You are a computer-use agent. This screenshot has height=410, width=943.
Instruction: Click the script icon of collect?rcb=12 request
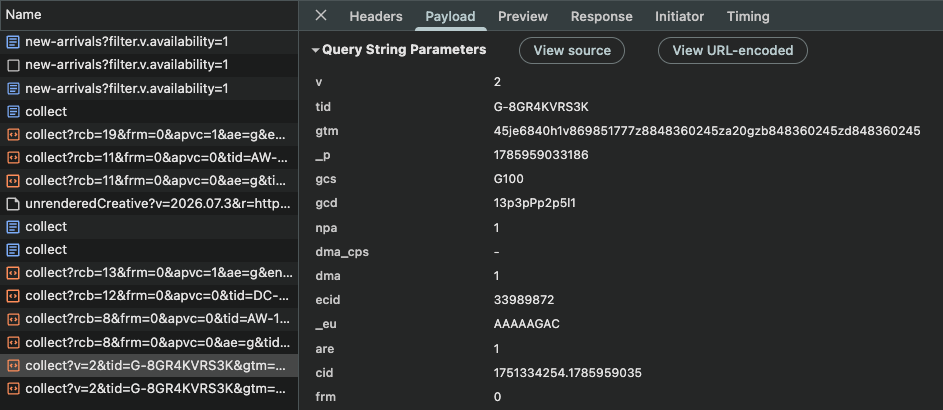(13, 296)
